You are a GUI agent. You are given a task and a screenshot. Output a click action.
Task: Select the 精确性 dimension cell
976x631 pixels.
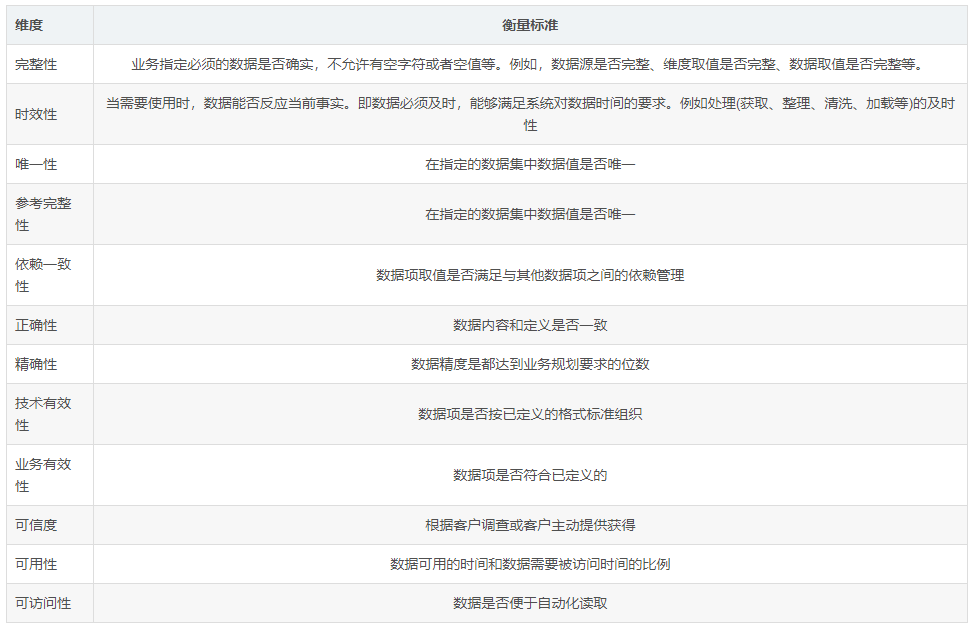(x=50, y=364)
